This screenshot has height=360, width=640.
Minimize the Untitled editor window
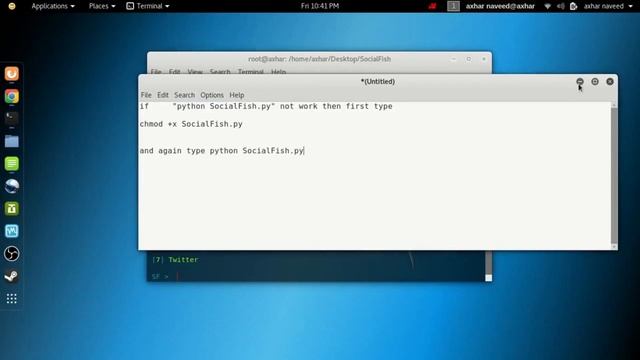click(580, 82)
